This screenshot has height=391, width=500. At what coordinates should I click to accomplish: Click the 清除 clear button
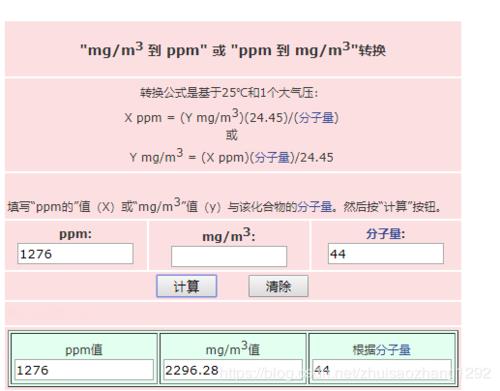278,286
